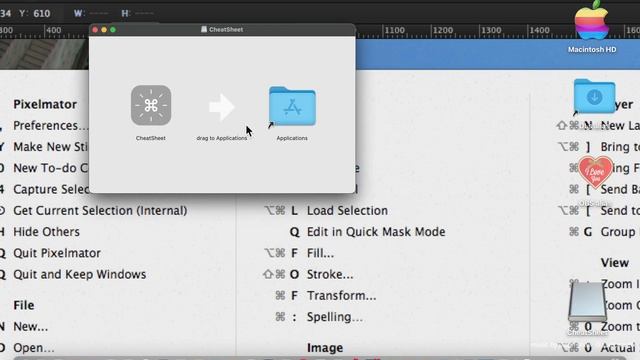Image resolution: width=640 pixels, height=360 pixels.
Task: Click the 'drag to Applications' label
Action: pos(222,138)
